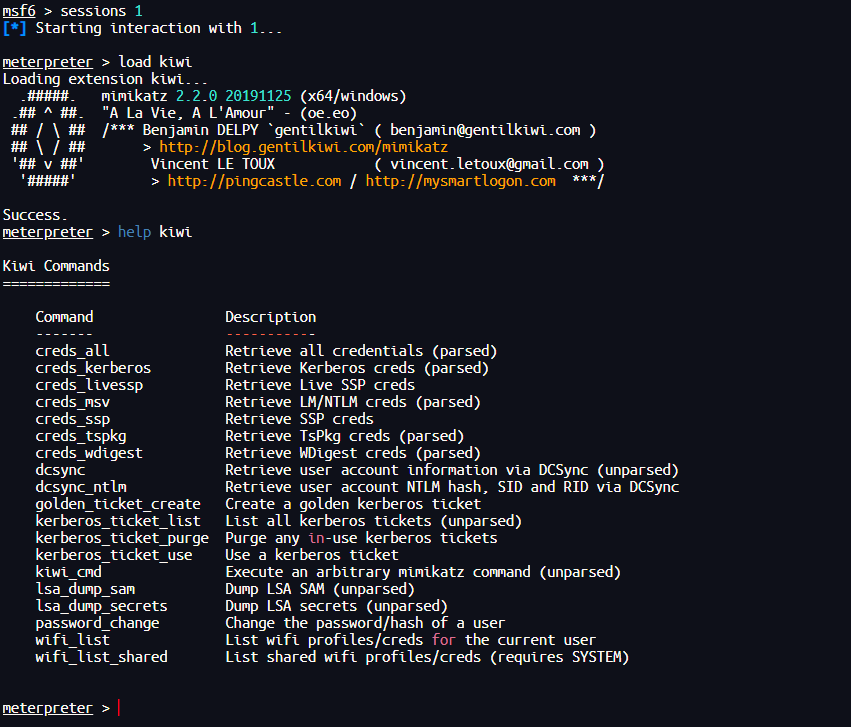Viewport: 851px width, 727px height.
Task: Click the golden_ticket_create command name
Action: (118, 504)
